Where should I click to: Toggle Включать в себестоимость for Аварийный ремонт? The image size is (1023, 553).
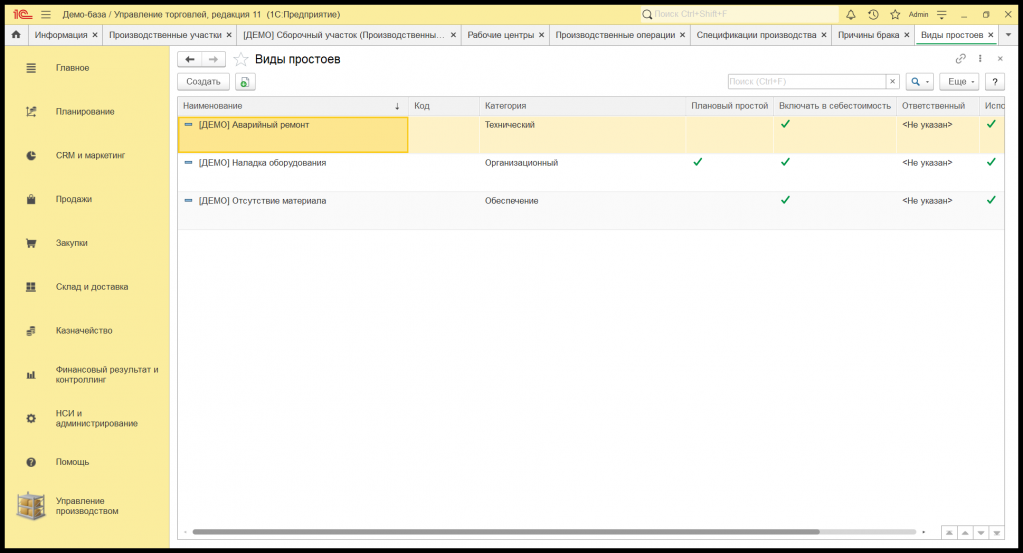click(785, 124)
